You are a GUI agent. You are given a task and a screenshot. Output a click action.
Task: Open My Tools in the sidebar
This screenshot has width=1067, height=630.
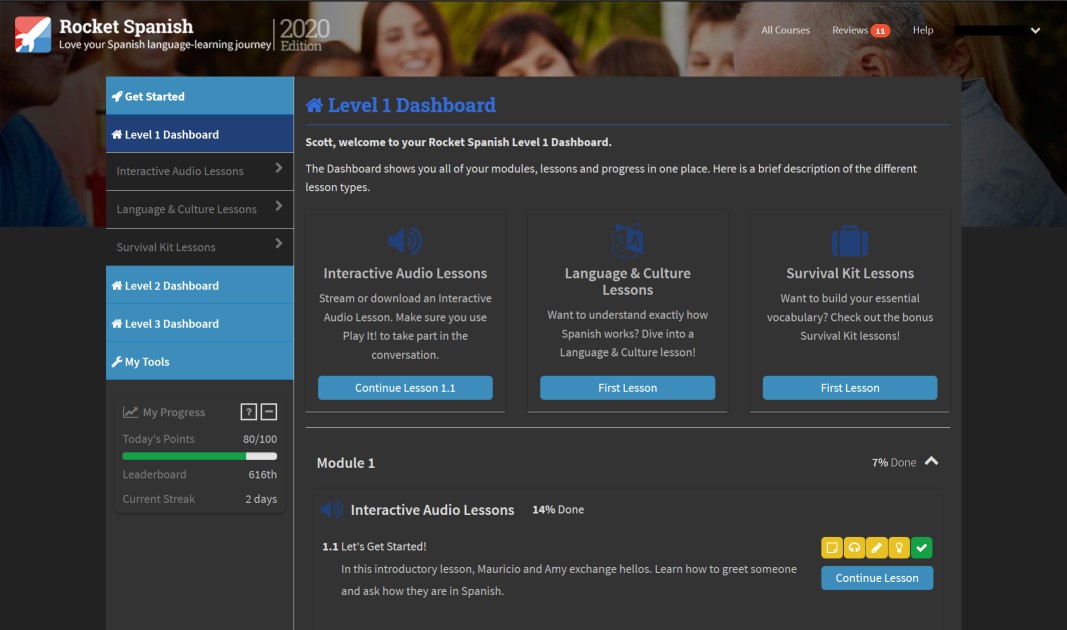(x=199, y=361)
